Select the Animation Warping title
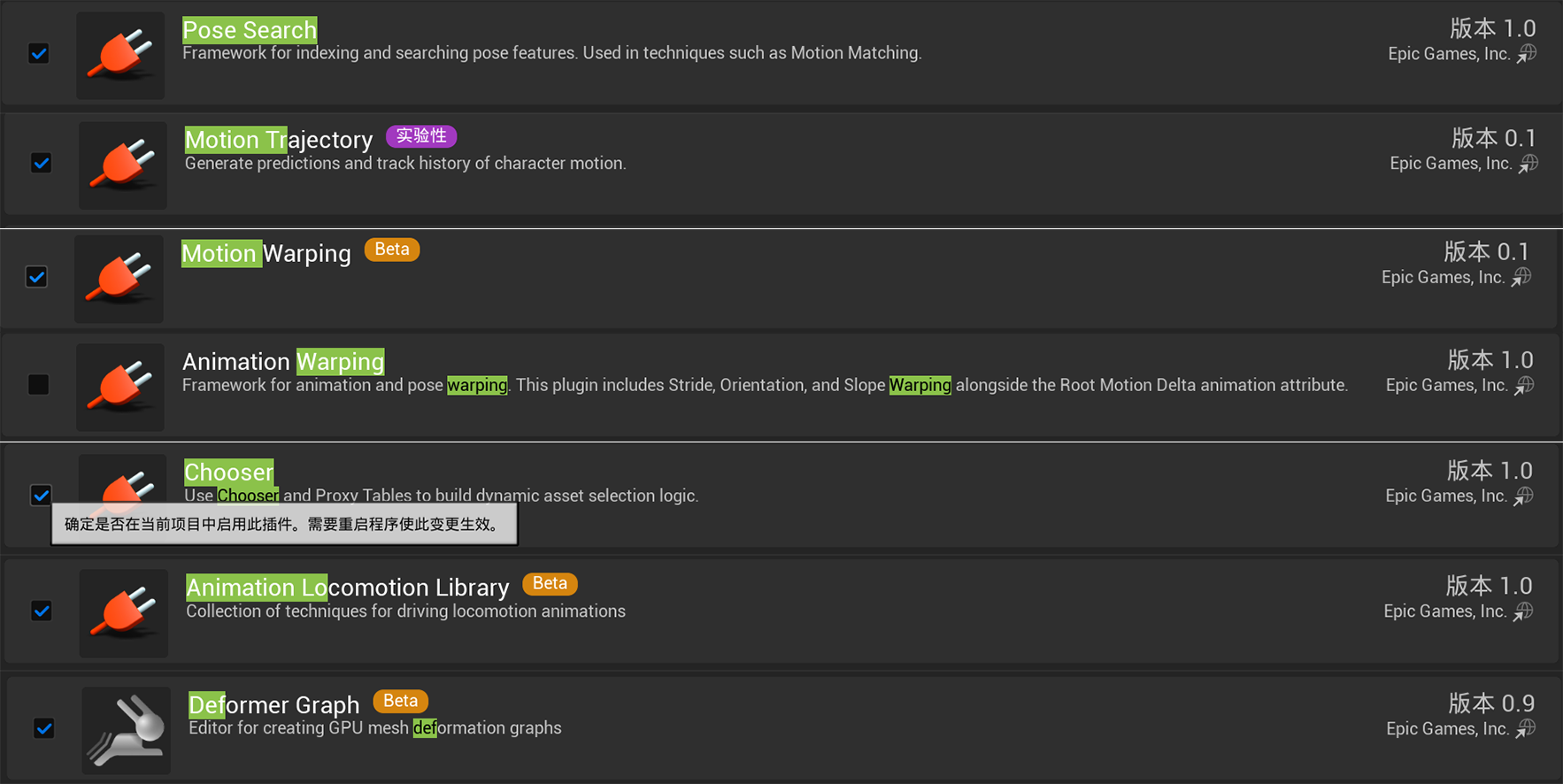 pyautogui.click(x=283, y=362)
